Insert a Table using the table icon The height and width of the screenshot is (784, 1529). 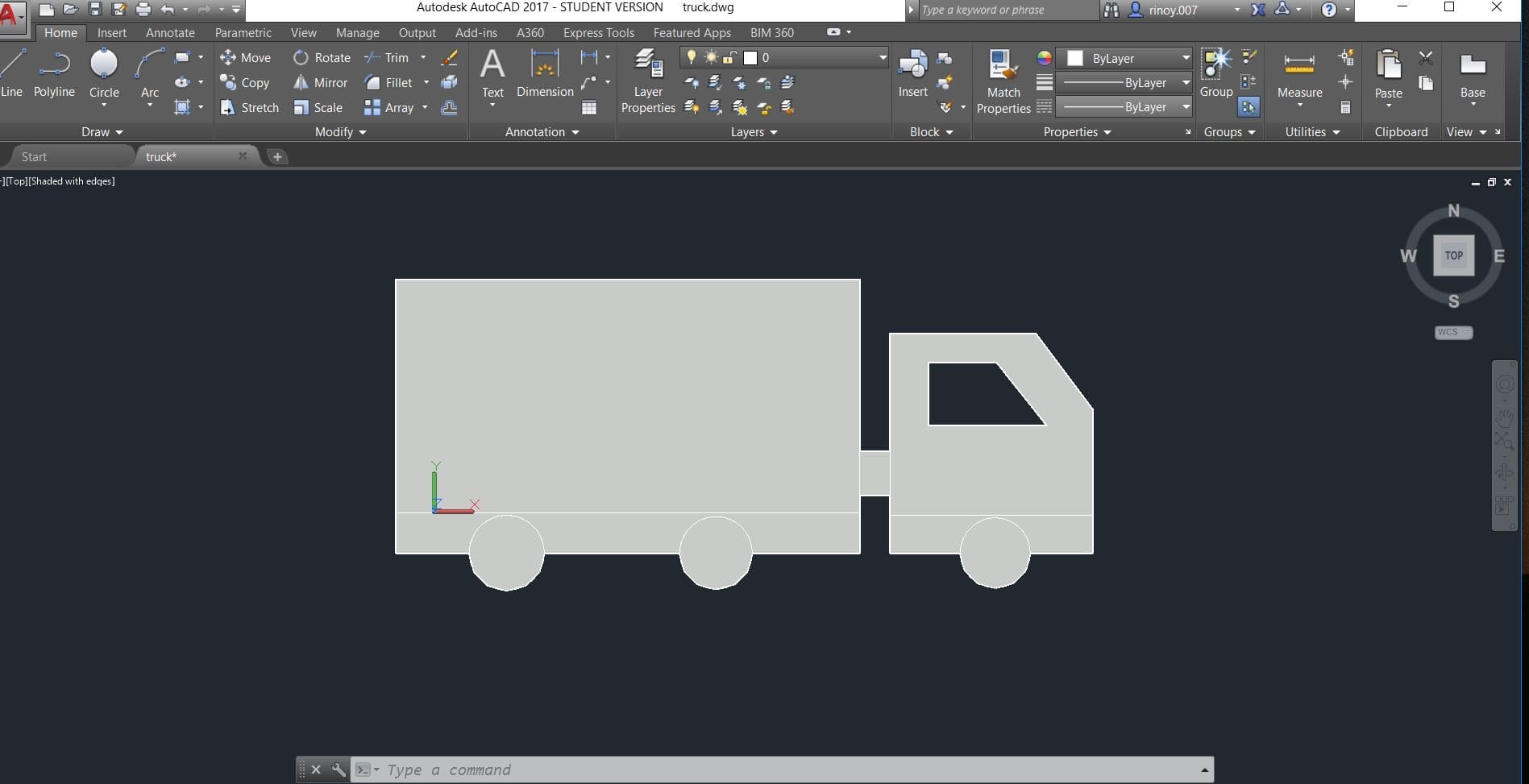(x=589, y=107)
